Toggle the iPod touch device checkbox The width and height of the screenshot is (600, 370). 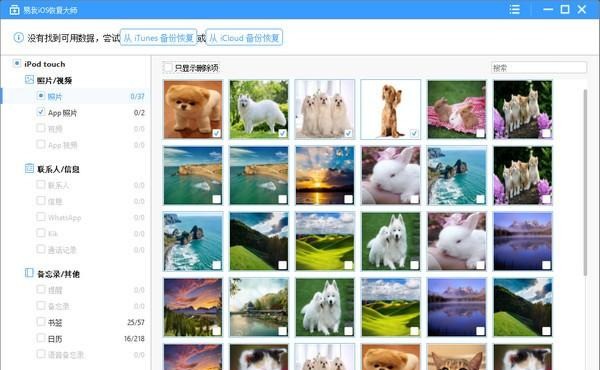pyautogui.click(x=16, y=63)
